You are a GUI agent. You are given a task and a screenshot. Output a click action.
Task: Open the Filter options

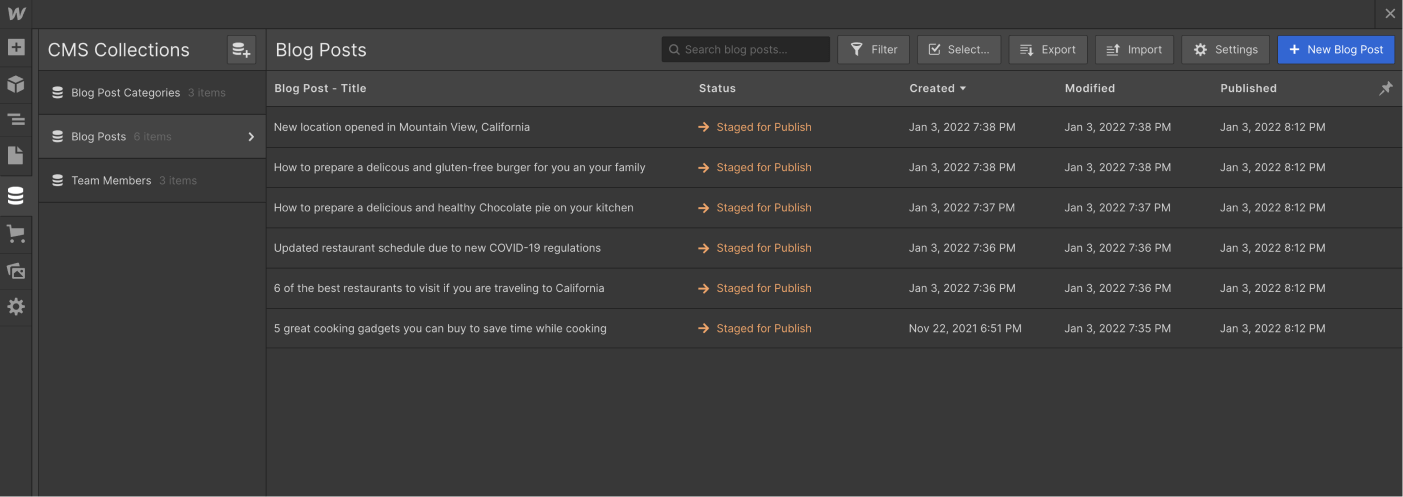click(873, 50)
